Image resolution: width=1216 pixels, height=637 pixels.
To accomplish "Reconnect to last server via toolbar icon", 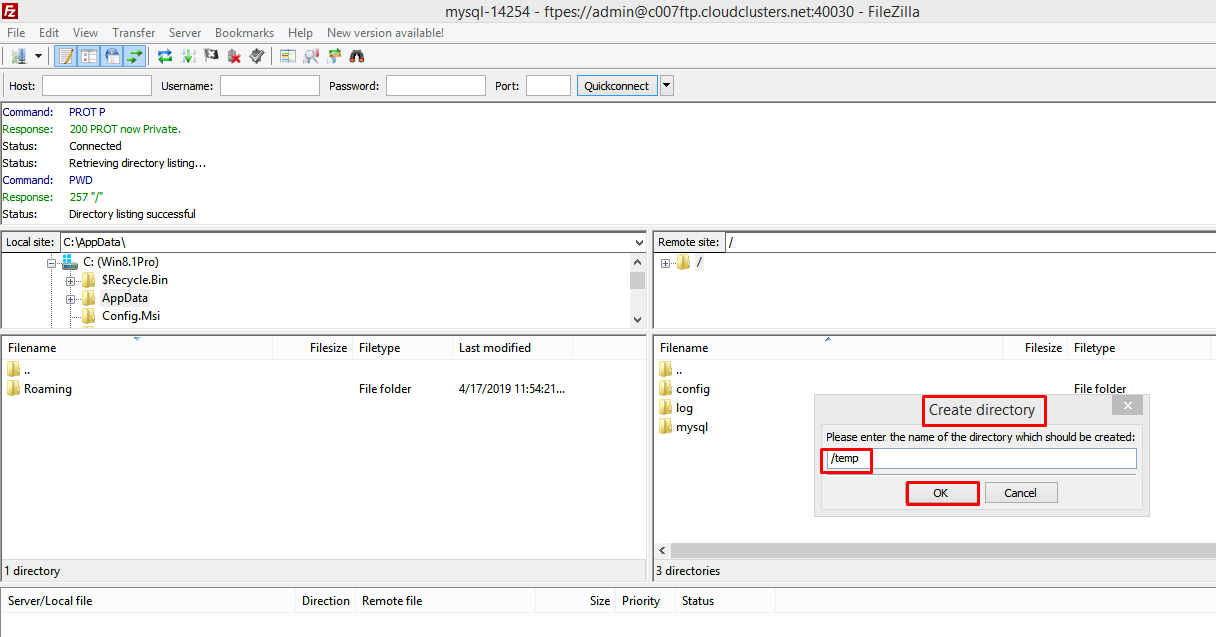I will tap(257, 56).
